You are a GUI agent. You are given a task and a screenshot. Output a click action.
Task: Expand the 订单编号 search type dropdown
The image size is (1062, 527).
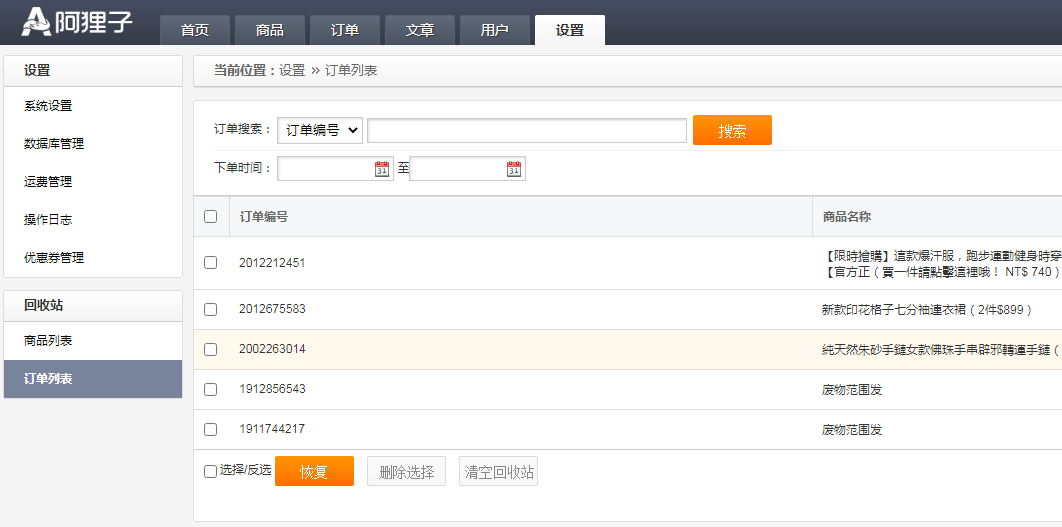(x=320, y=130)
